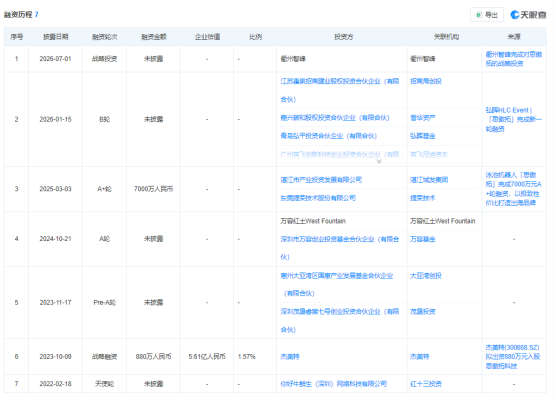Open the 青岛弘平投资合伙企业 investor link

tap(329, 136)
